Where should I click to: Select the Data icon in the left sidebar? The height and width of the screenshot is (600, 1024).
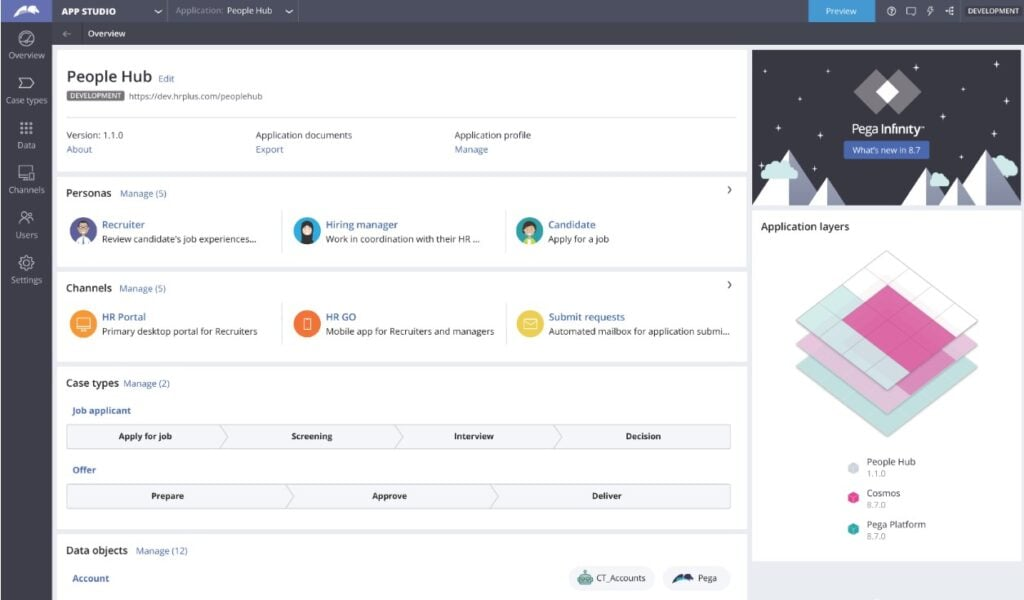[26, 133]
